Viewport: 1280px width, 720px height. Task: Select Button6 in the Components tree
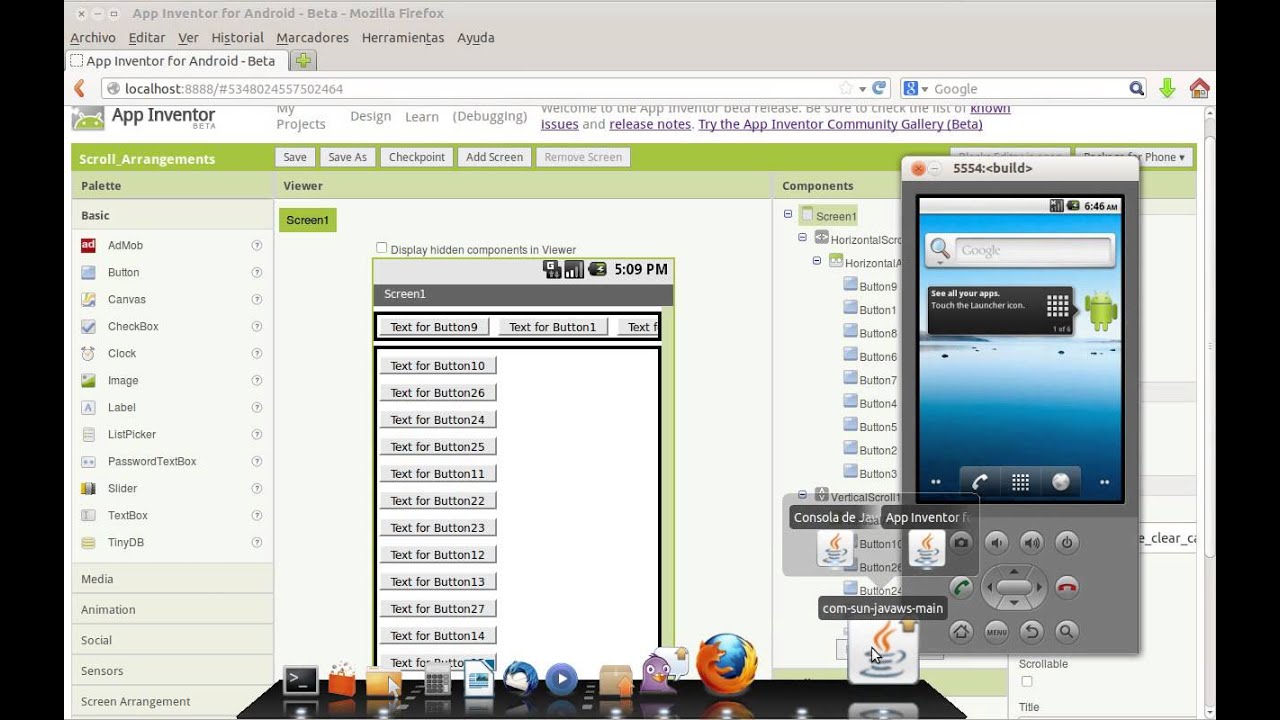[x=878, y=356]
